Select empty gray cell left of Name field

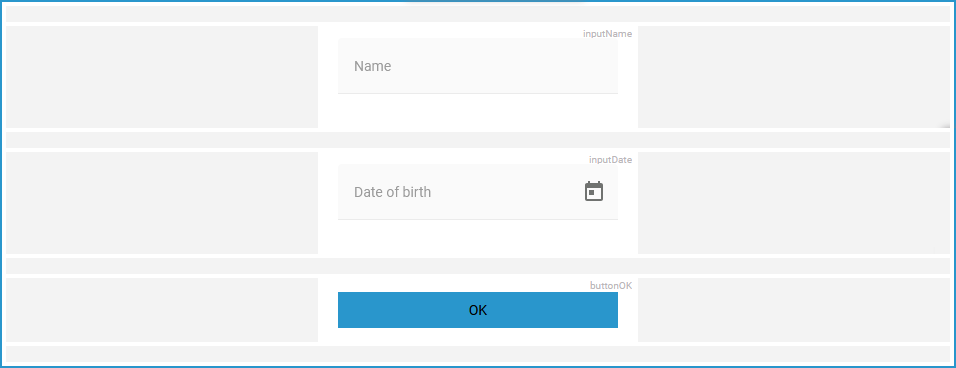(162, 77)
